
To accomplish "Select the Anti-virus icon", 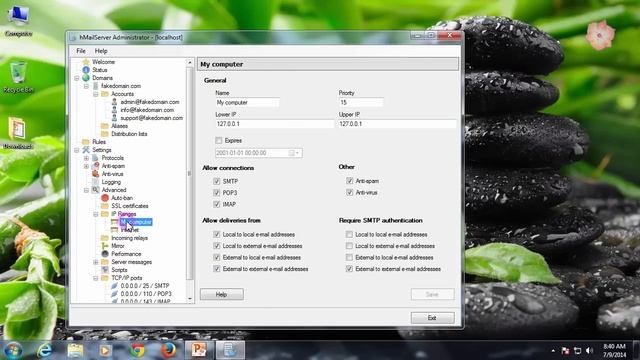I will pos(96,174).
